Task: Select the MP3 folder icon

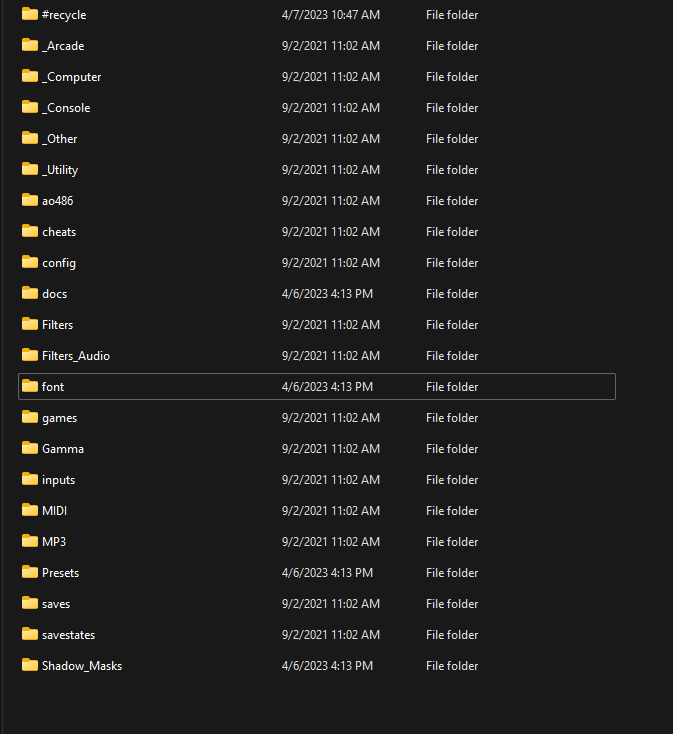Action: (30, 541)
